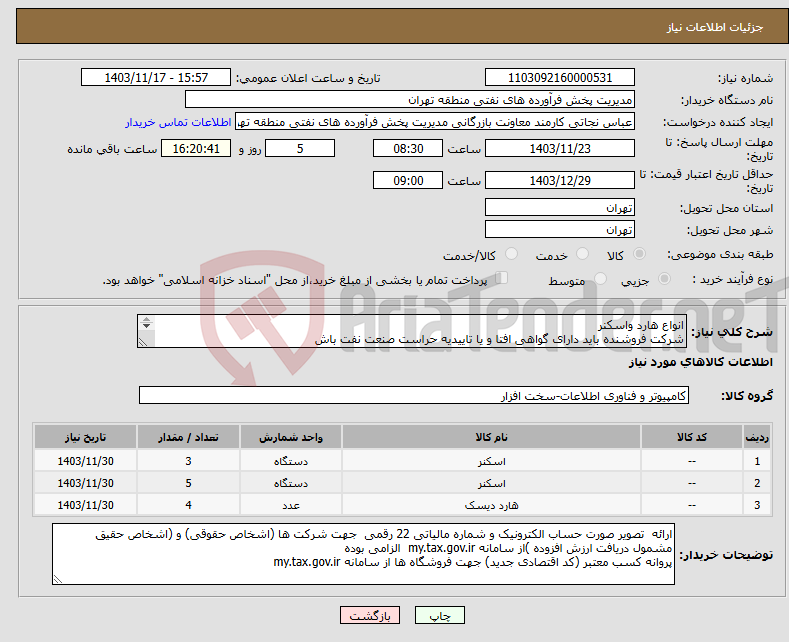Click the توضیحات خریدار text area
The image size is (789, 642).
tap(363, 554)
